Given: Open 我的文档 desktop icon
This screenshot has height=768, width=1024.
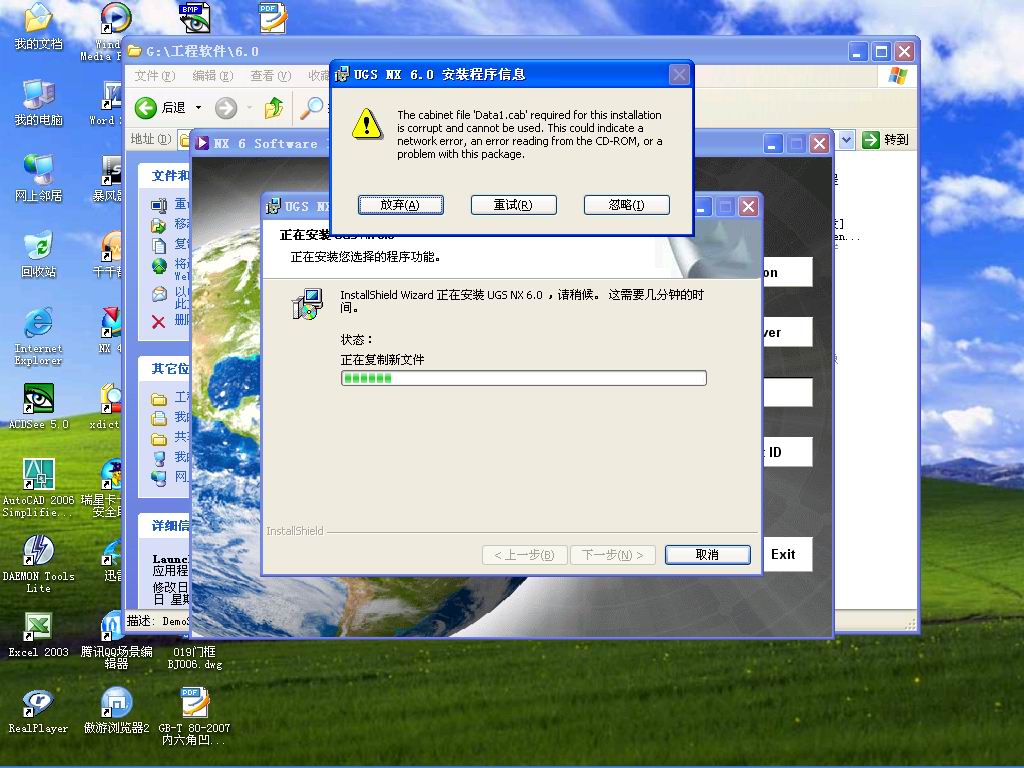Looking at the screenshot, I should (x=38, y=27).
